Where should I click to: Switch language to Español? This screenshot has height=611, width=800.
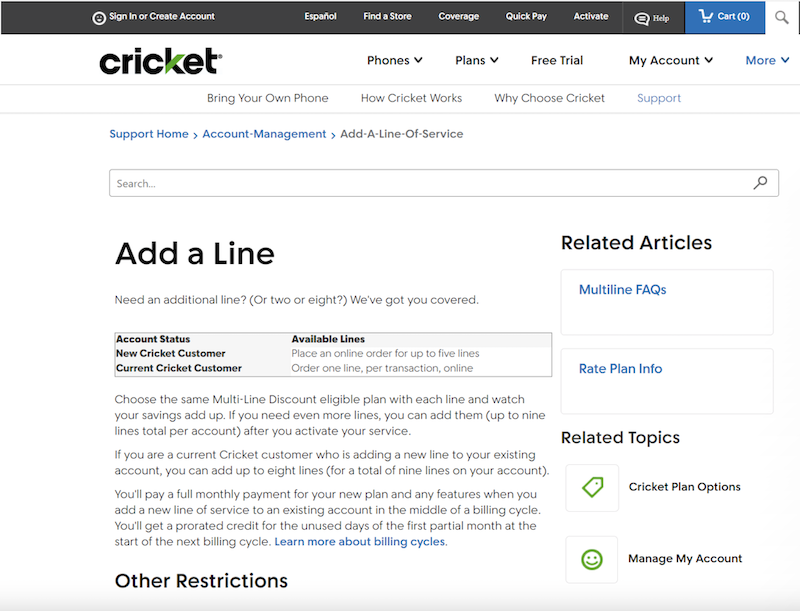[x=320, y=17]
